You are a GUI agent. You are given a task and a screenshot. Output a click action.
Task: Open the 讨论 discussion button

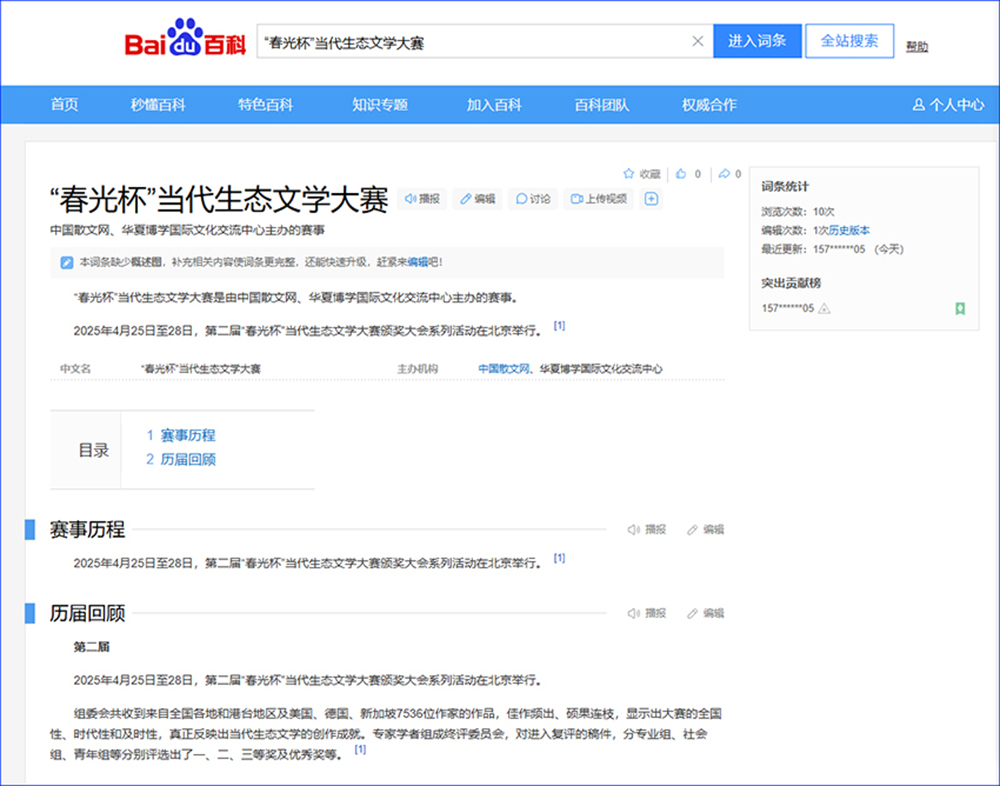[533, 199]
